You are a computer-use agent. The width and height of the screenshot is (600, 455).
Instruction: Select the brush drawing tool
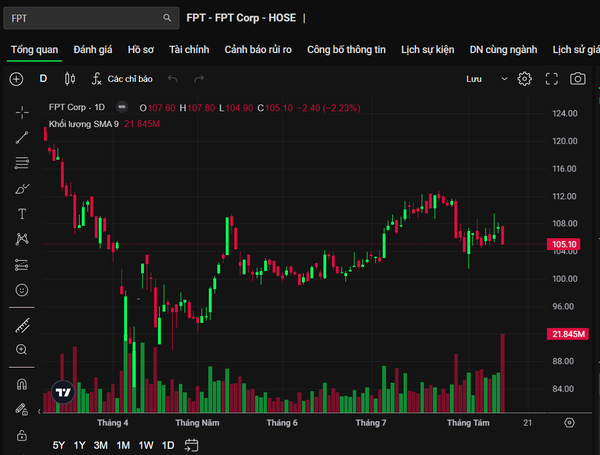tap(22, 188)
